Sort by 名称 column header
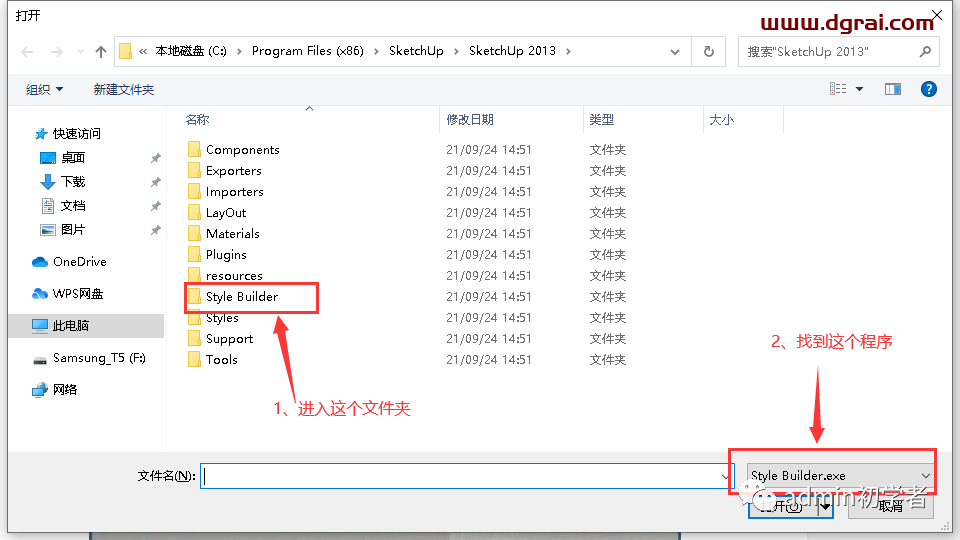960x540 pixels. point(197,119)
